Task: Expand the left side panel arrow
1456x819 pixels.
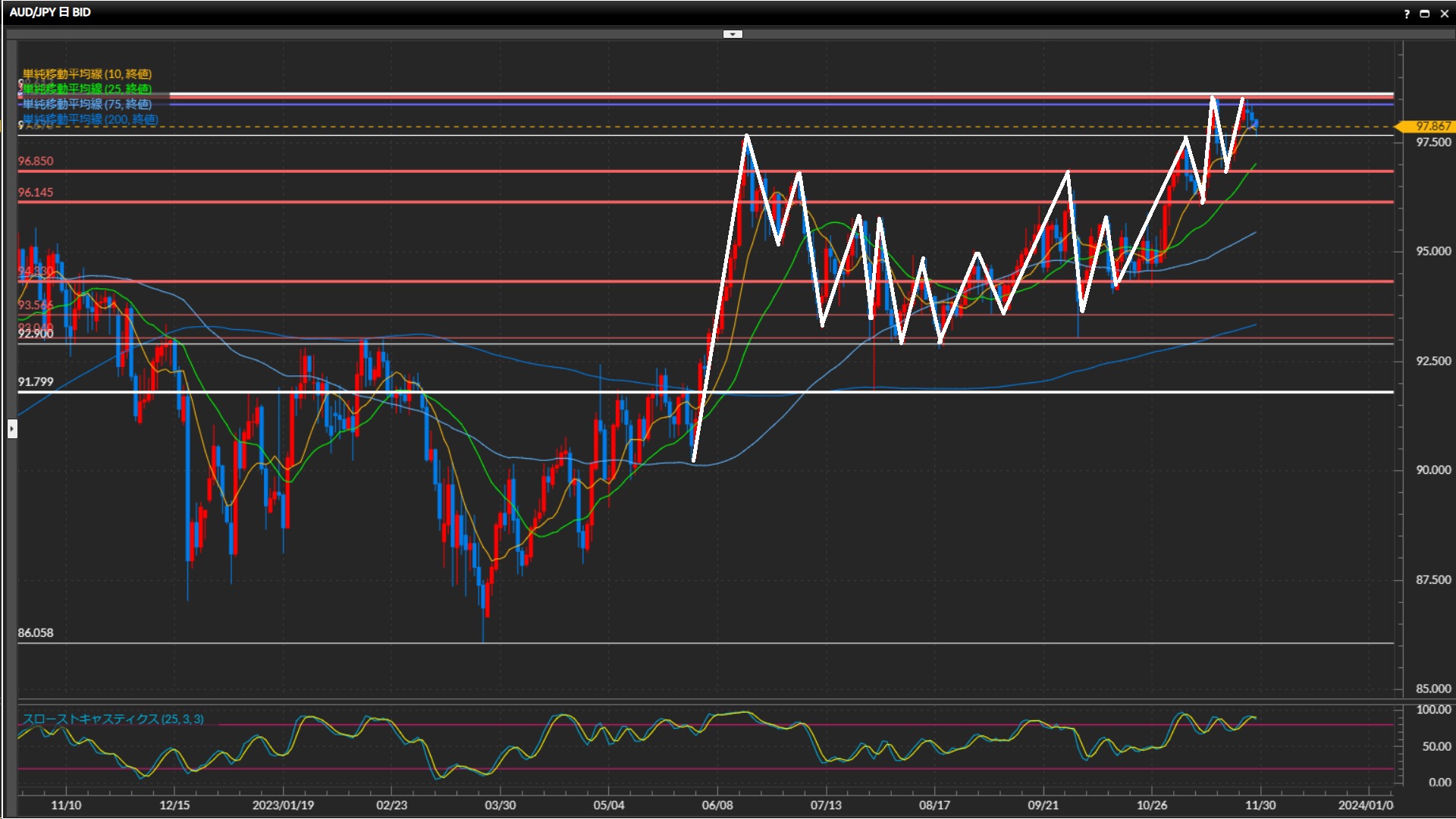Action: point(11,429)
